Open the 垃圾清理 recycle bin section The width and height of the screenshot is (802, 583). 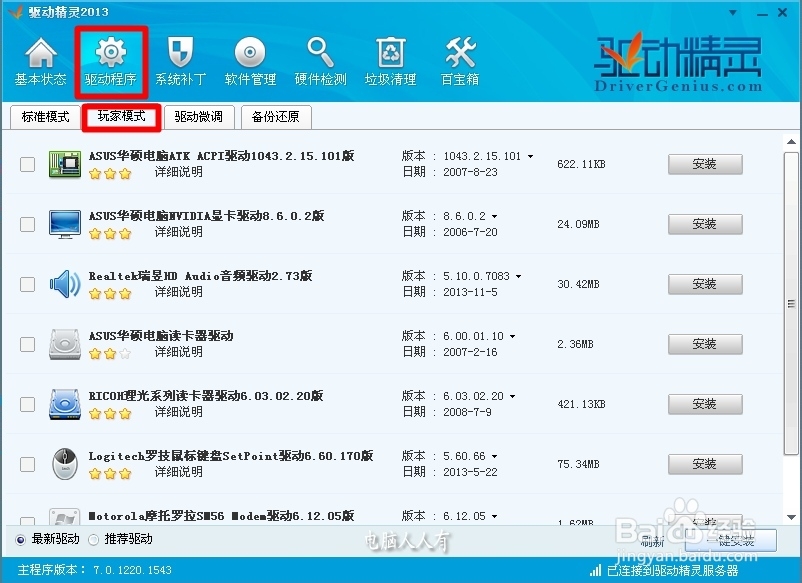pyautogui.click(x=390, y=61)
